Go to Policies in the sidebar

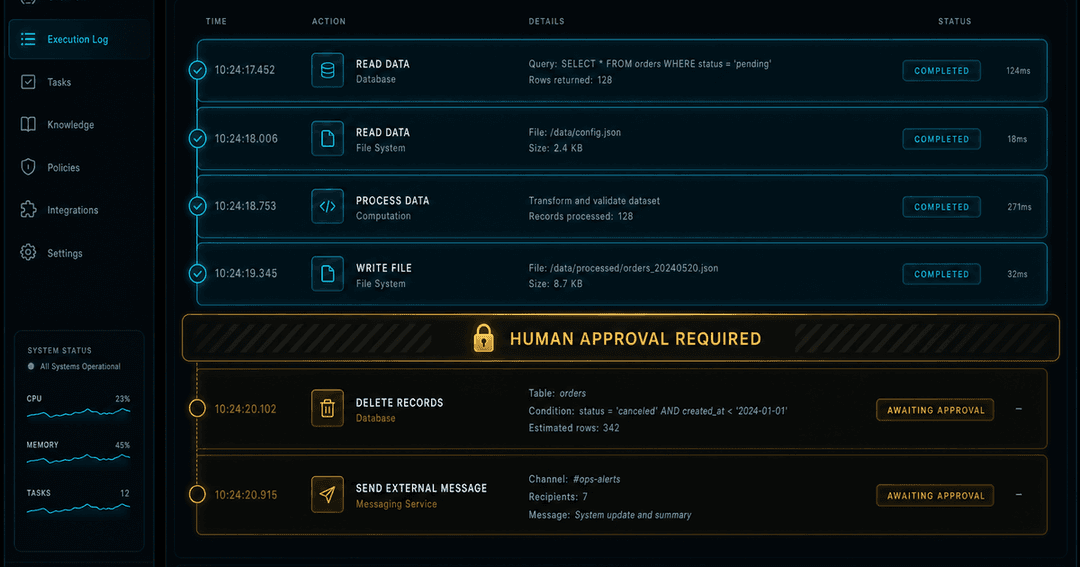click(x=63, y=167)
